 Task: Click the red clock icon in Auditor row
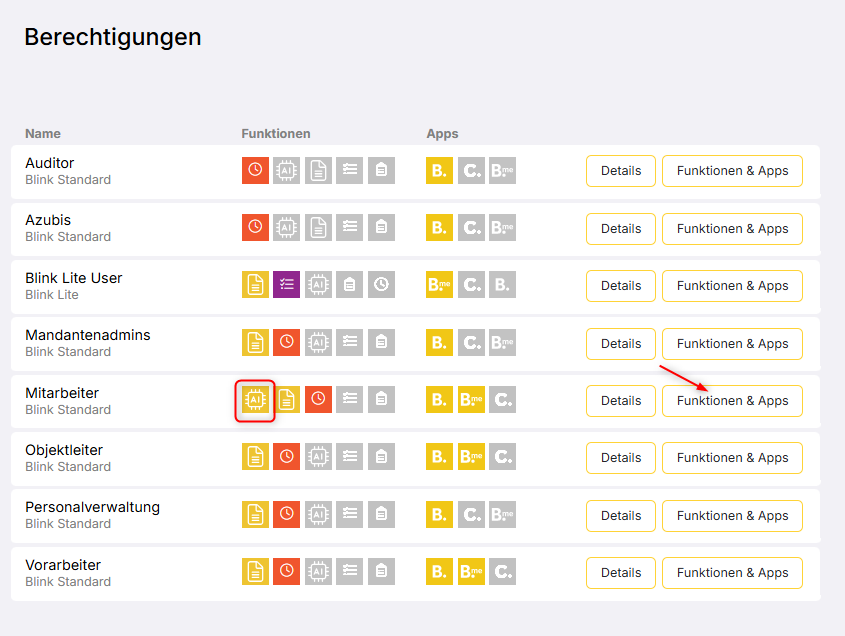(255, 170)
